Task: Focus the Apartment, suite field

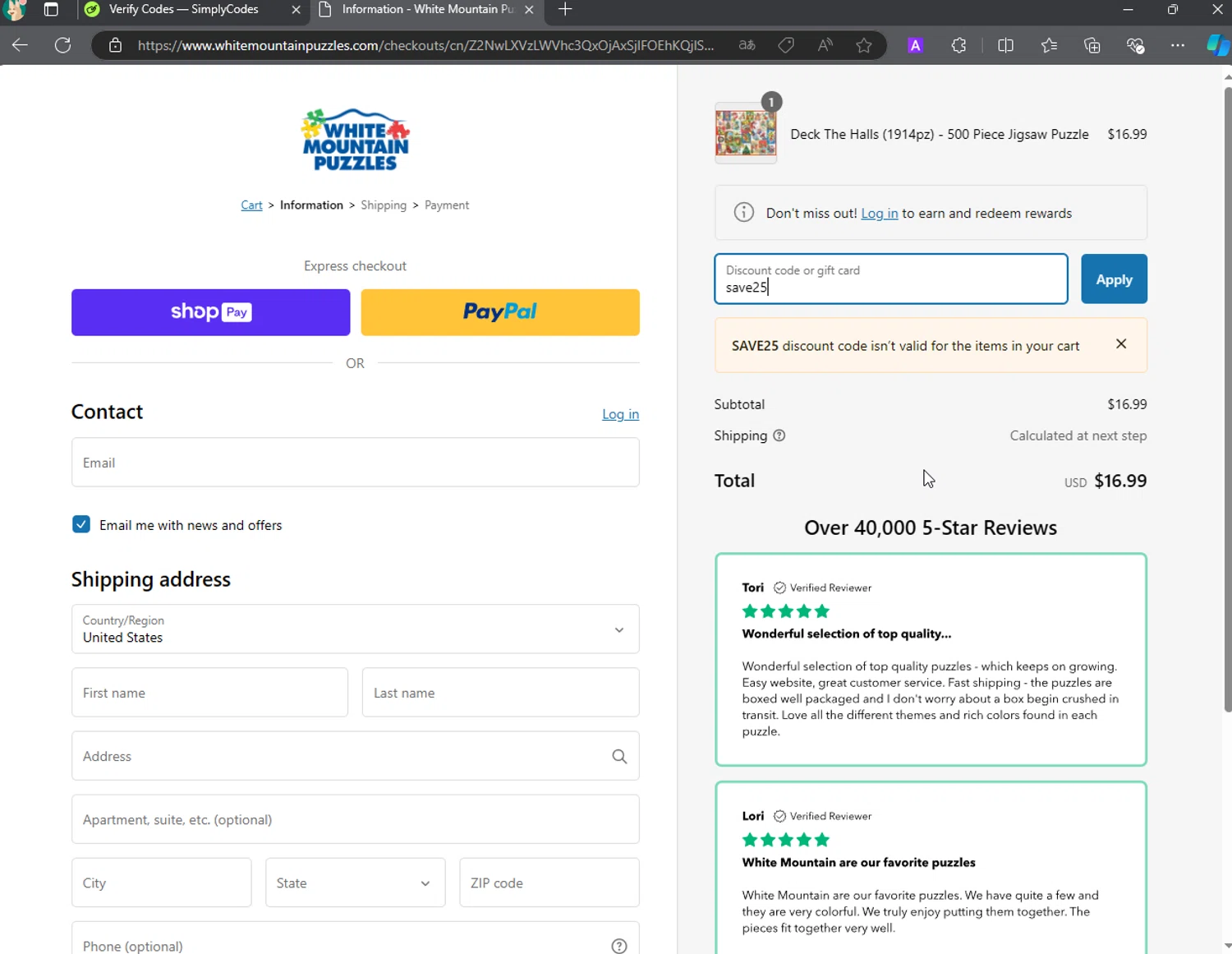Action: coord(356,819)
